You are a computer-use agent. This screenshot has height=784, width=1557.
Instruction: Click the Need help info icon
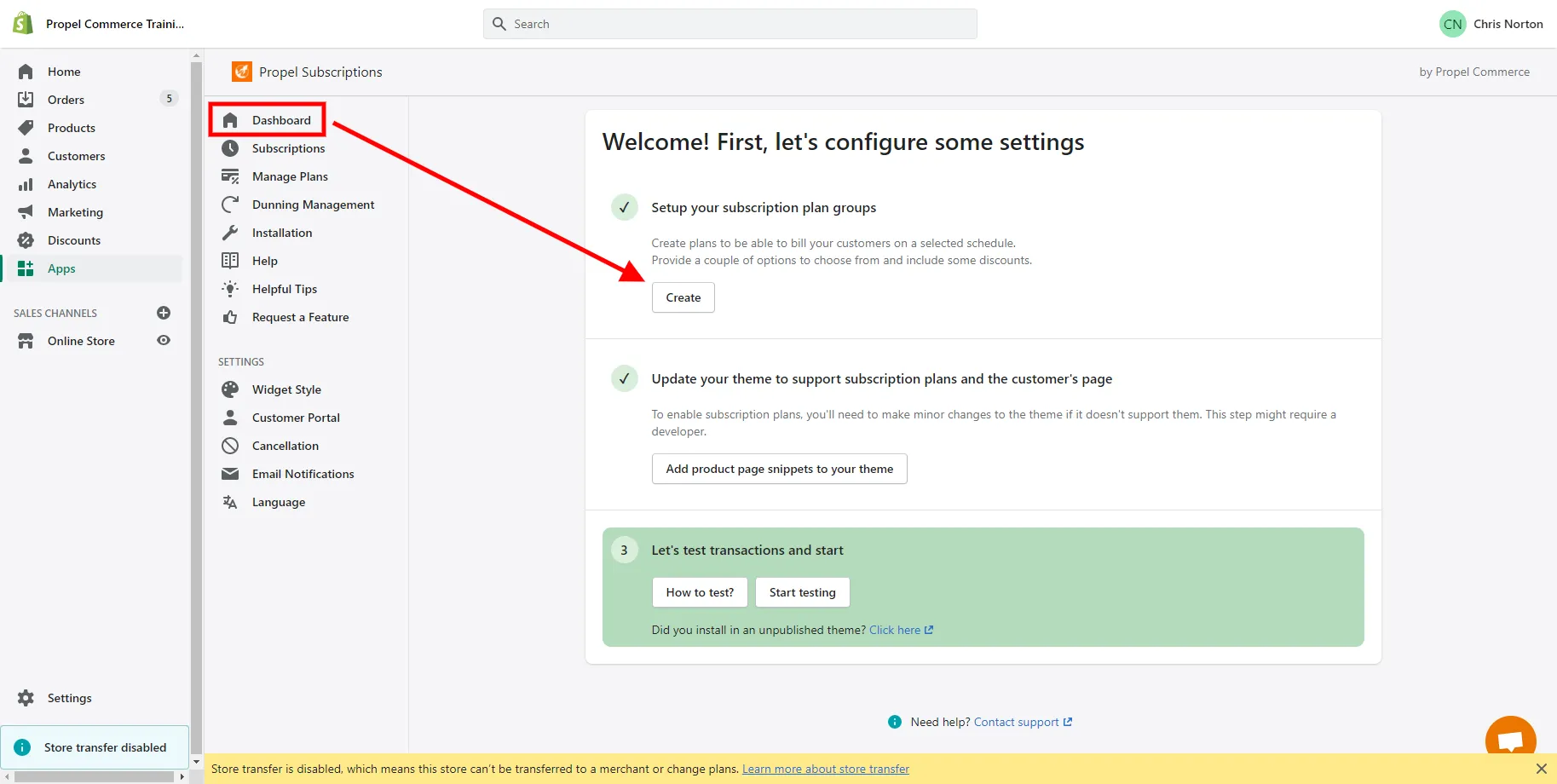pyautogui.click(x=895, y=722)
